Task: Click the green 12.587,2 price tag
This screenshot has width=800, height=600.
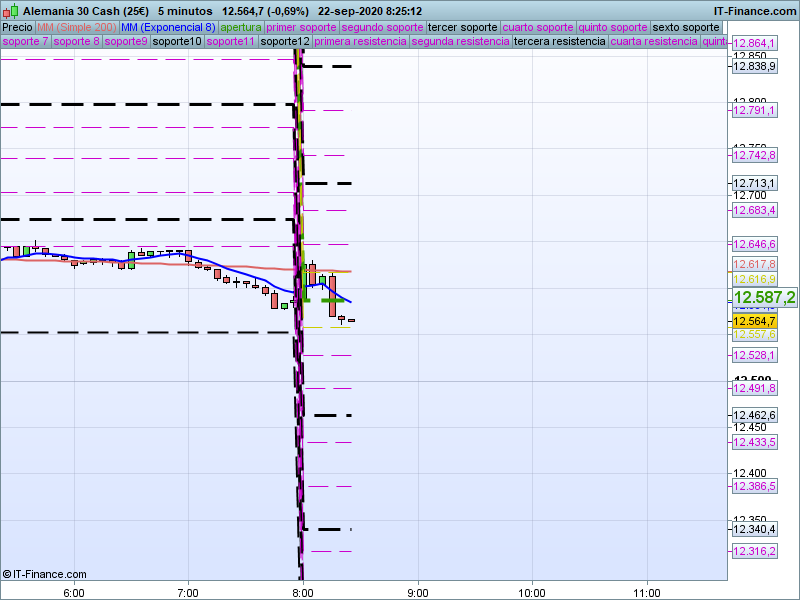Action: [764, 297]
